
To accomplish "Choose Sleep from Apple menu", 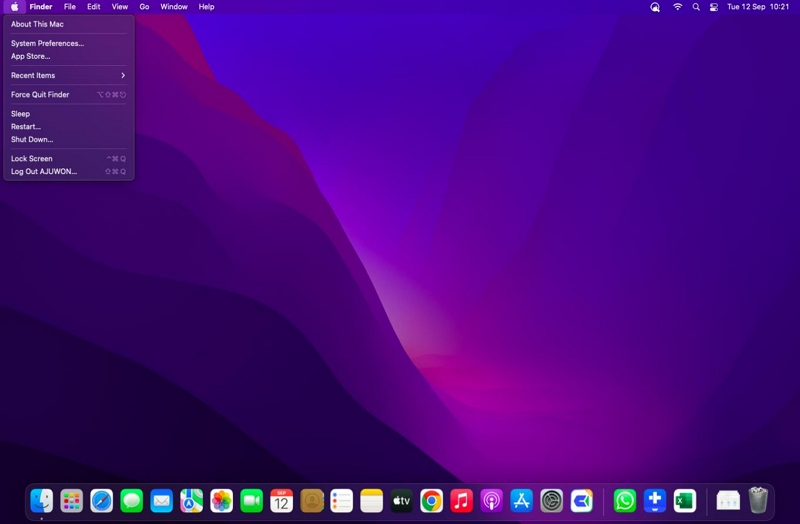I will pyautogui.click(x=68, y=114).
